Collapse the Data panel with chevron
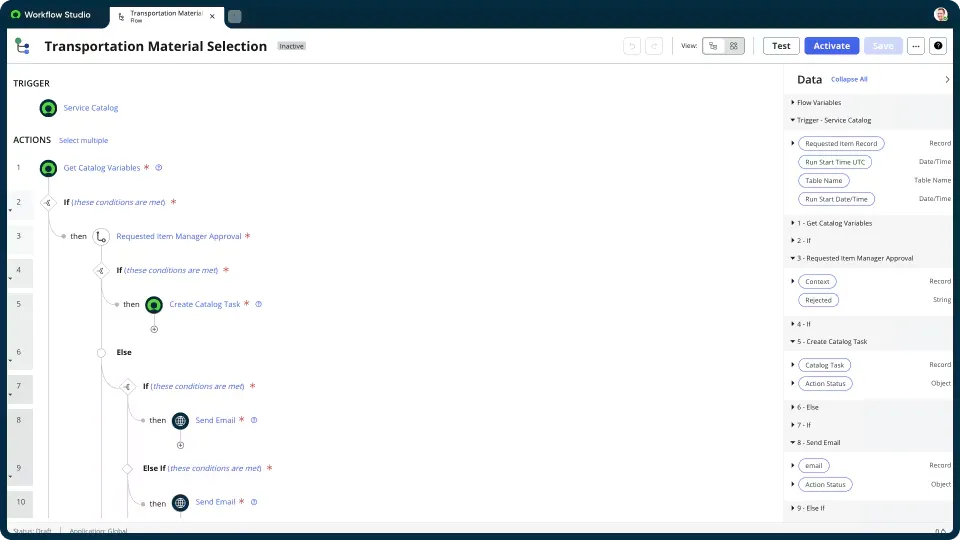Viewport: 960px width, 540px height. [947, 80]
